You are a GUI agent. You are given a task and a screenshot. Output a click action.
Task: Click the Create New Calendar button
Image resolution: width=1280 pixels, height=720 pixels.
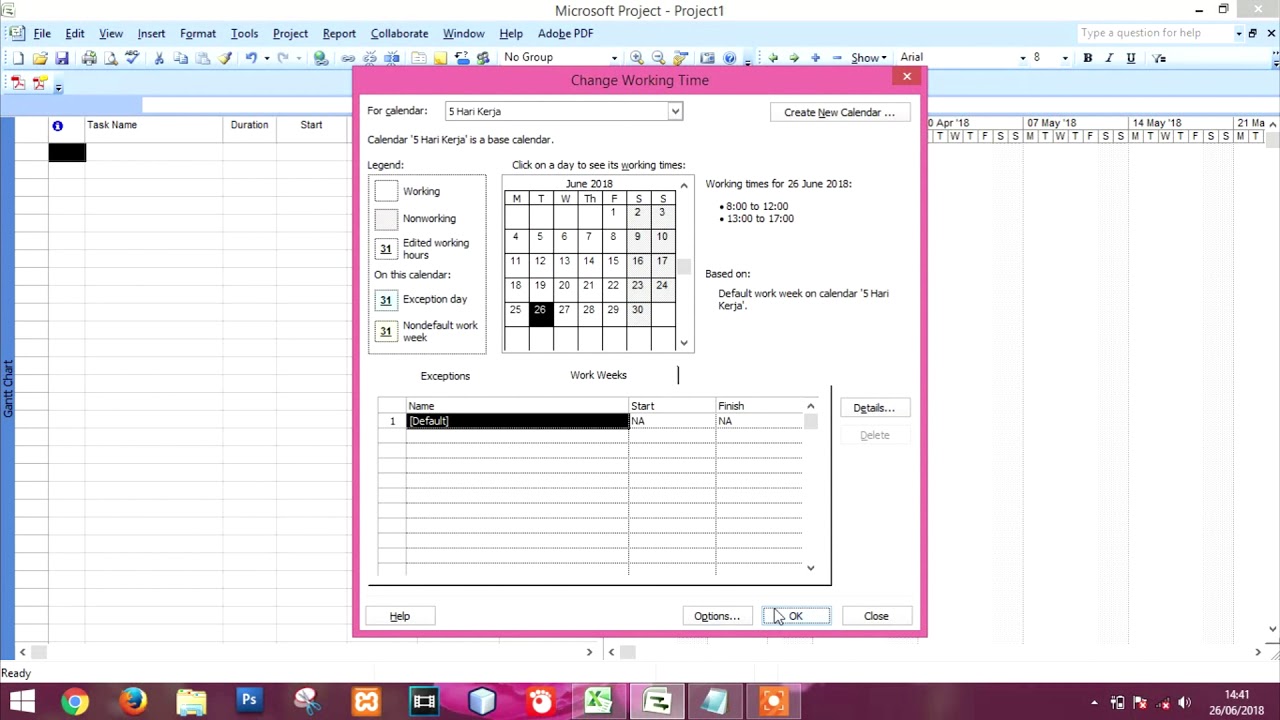(839, 112)
